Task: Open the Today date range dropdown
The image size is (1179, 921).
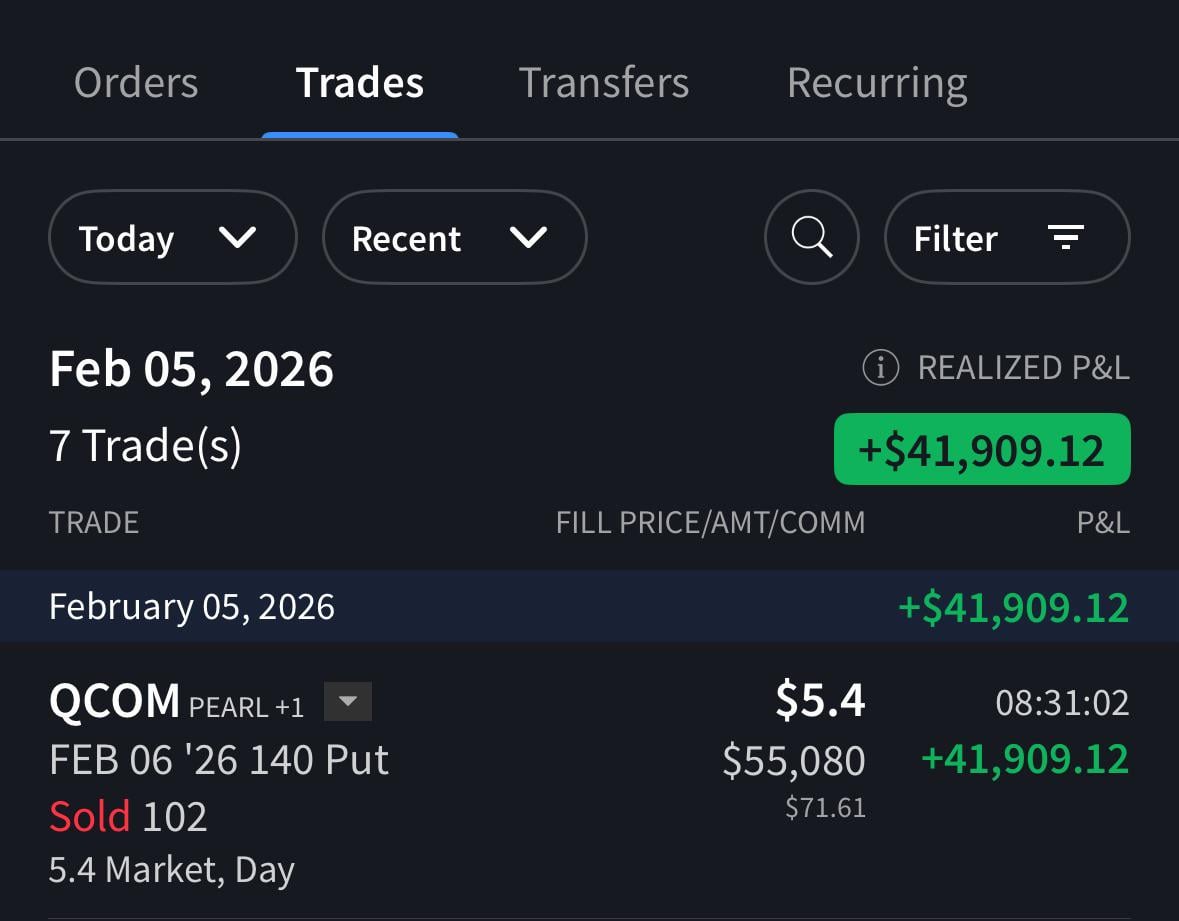Action: pos(172,238)
